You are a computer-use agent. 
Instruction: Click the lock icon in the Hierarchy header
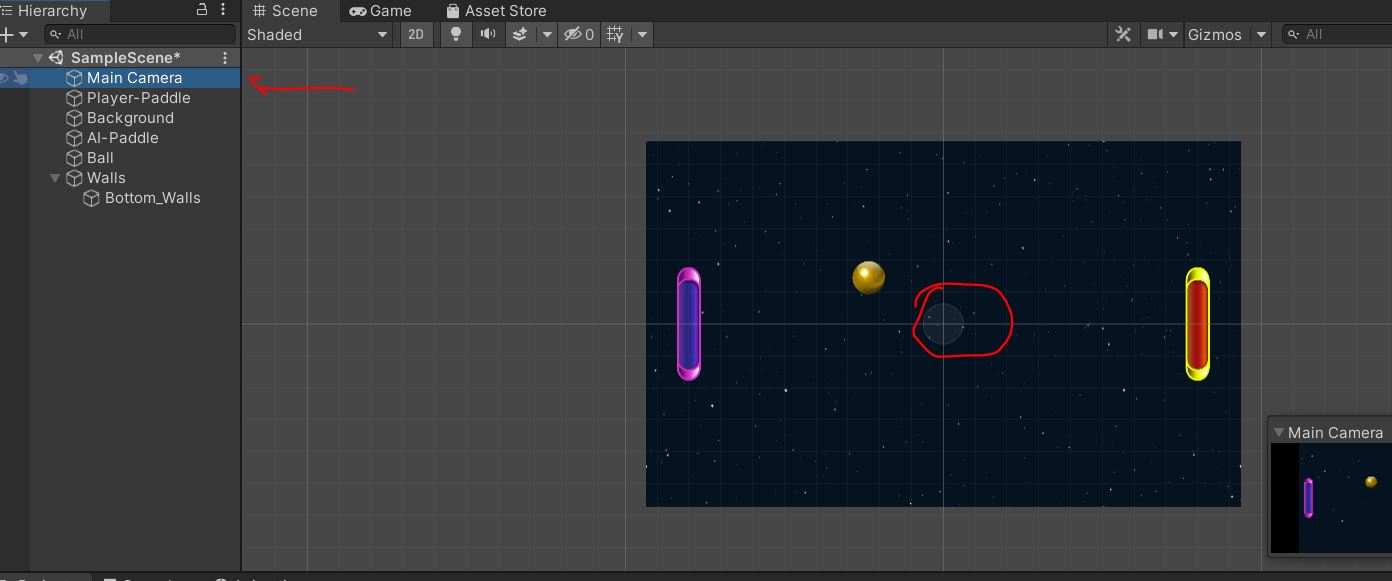[203, 10]
